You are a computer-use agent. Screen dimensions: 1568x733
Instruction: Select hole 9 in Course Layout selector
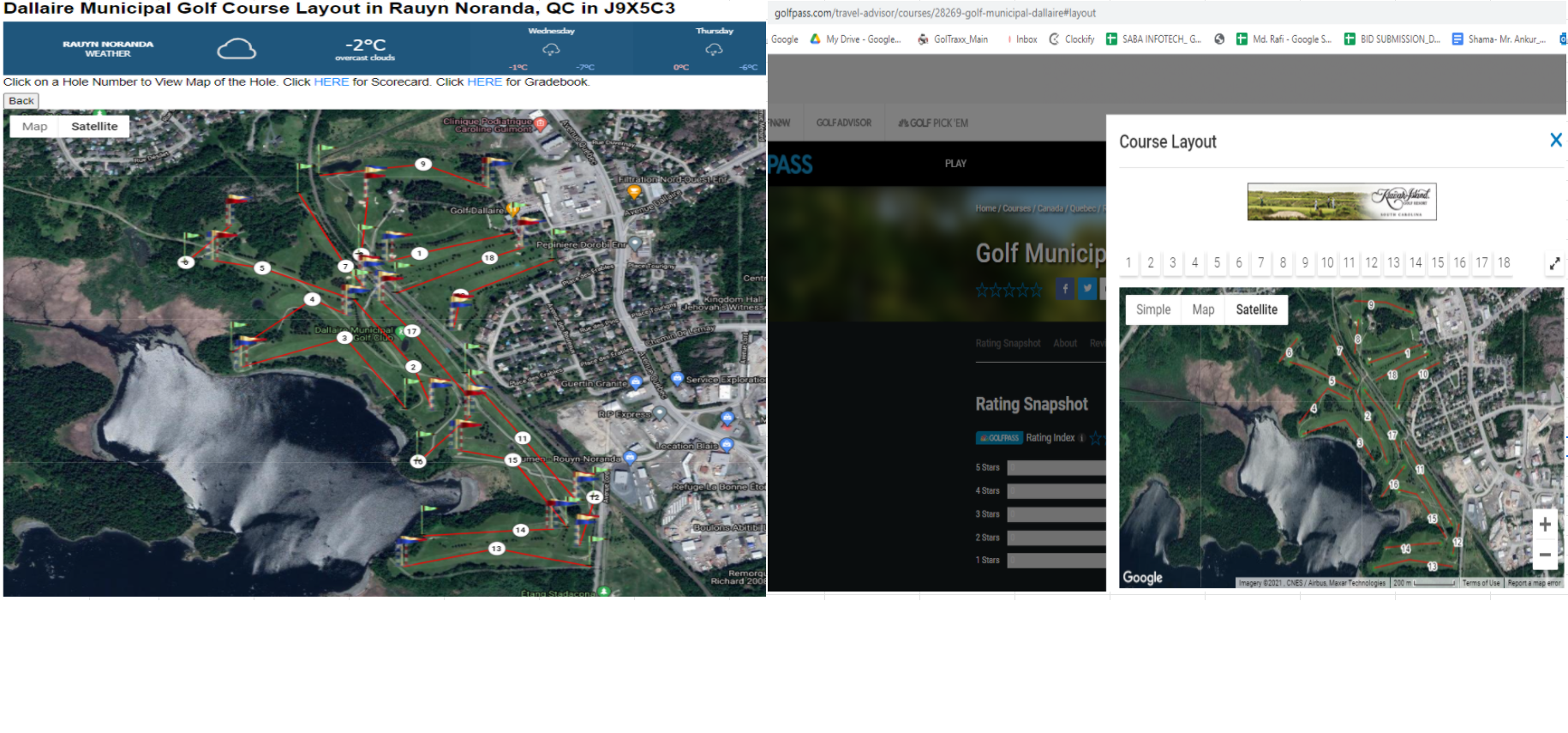pos(1305,263)
